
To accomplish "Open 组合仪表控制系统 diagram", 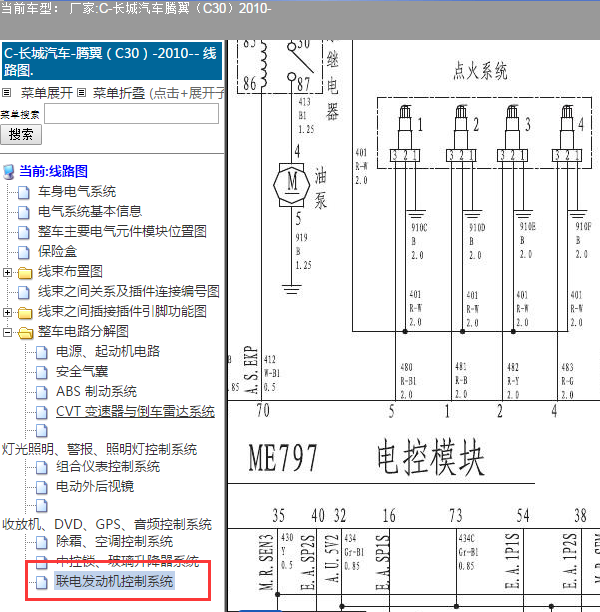I will click(108, 466).
